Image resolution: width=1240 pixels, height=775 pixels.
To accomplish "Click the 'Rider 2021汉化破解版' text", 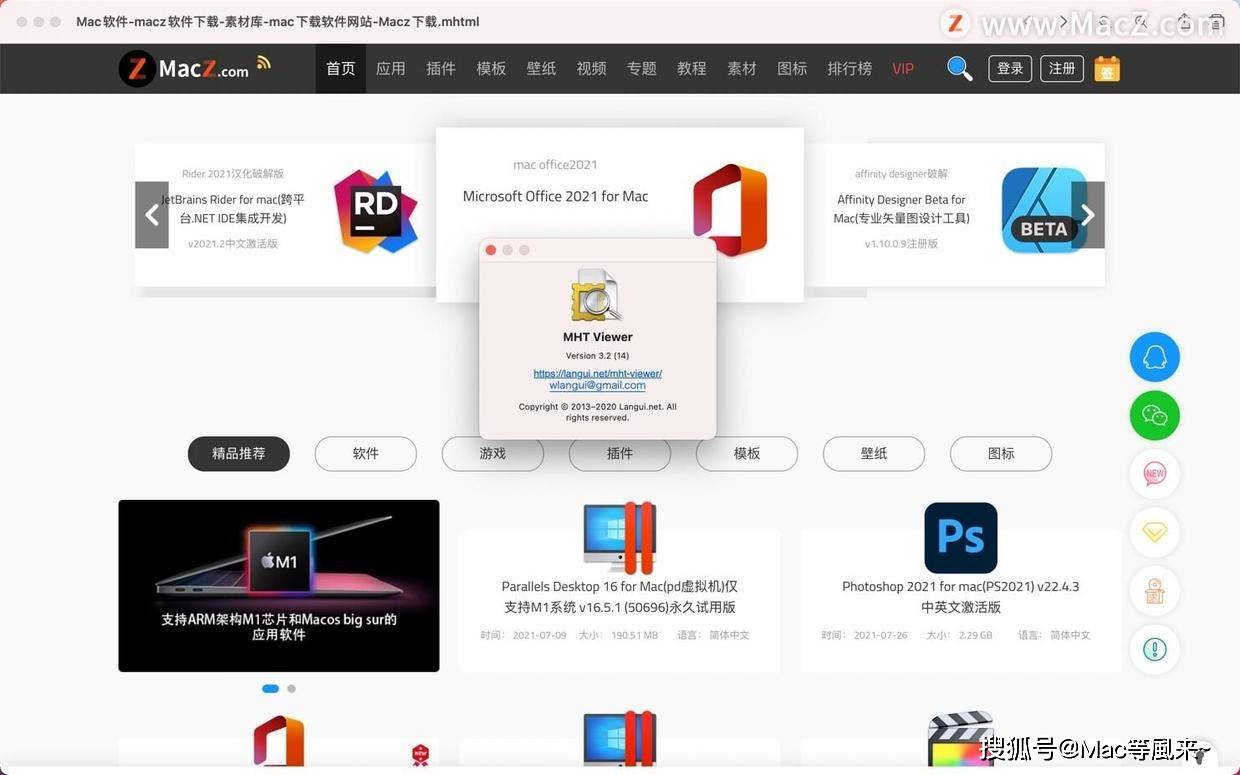I will [x=233, y=174].
